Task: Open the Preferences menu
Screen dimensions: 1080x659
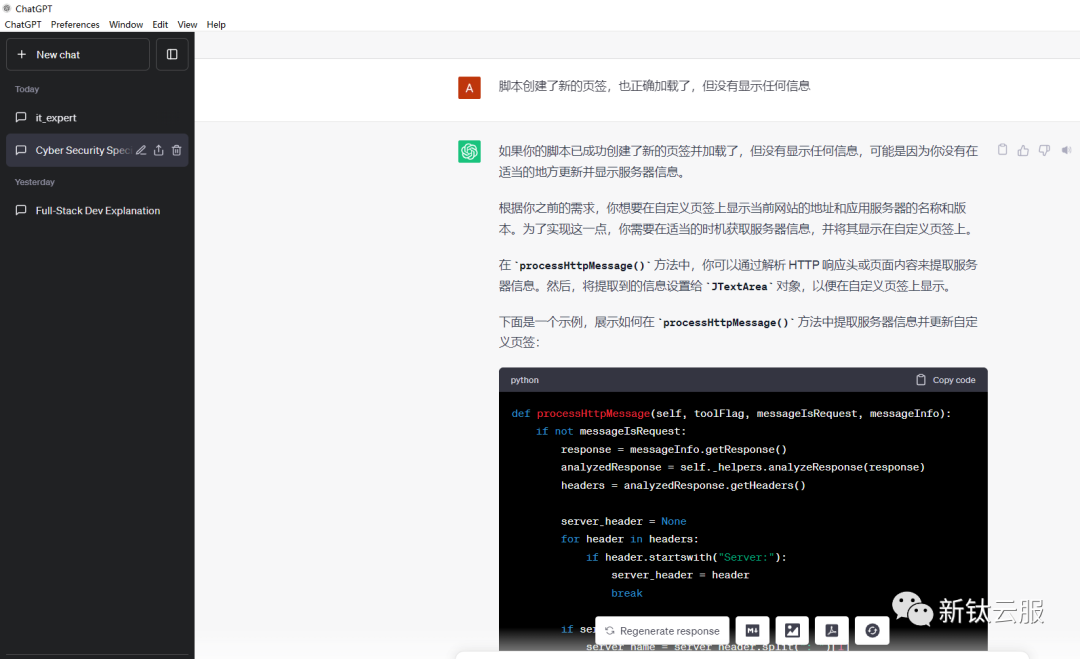Action: click(75, 24)
